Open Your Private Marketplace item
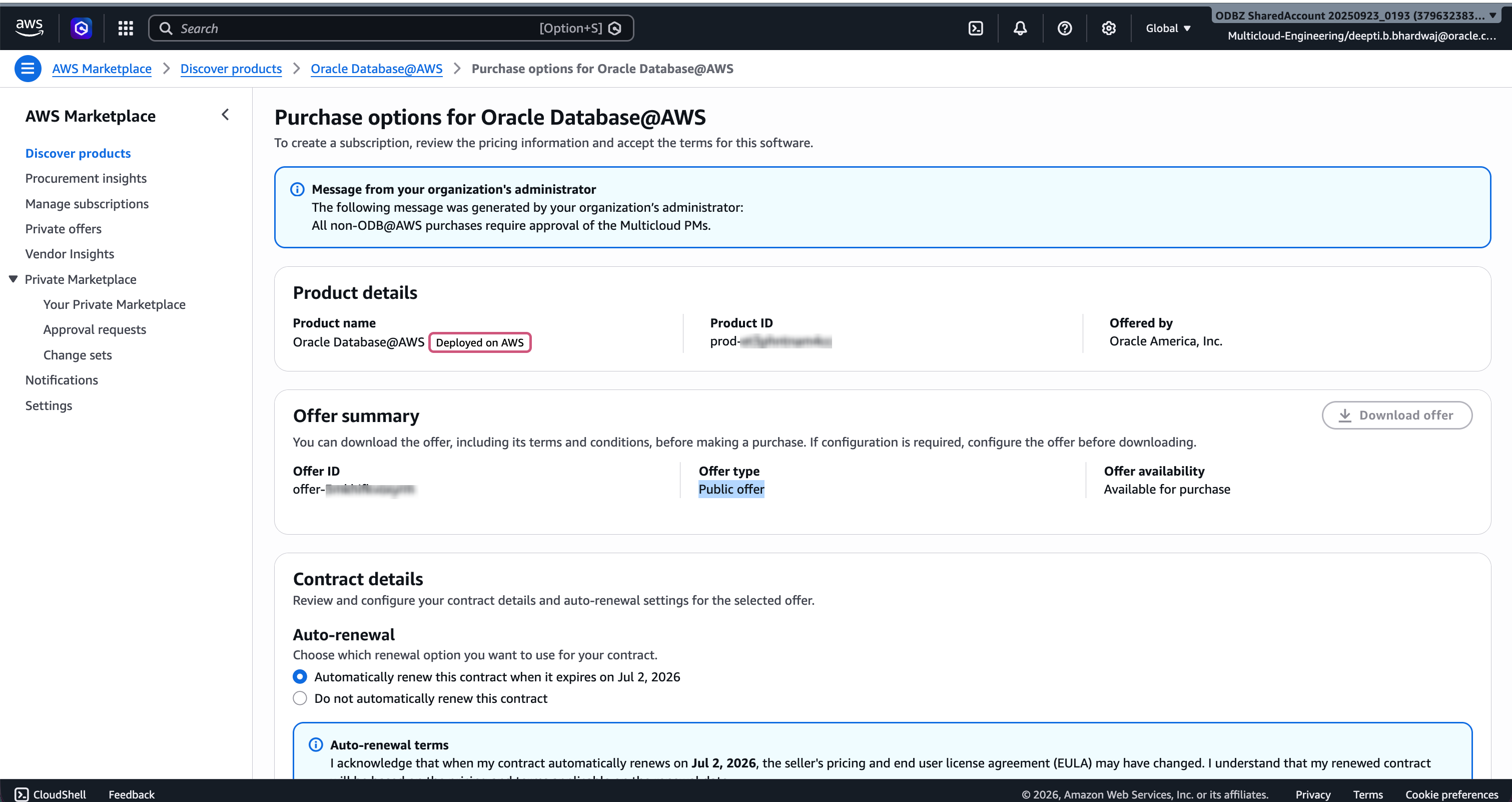The image size is (1512, 802). [x=115, y=304]
